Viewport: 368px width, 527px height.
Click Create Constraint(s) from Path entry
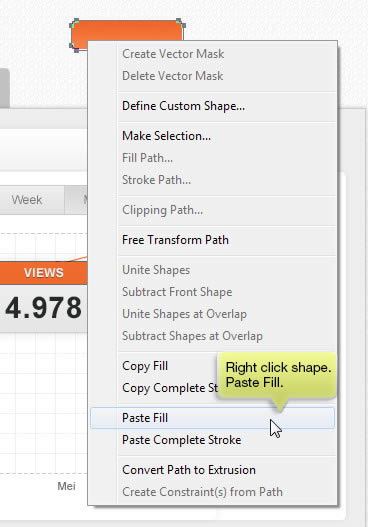(212, 492)
